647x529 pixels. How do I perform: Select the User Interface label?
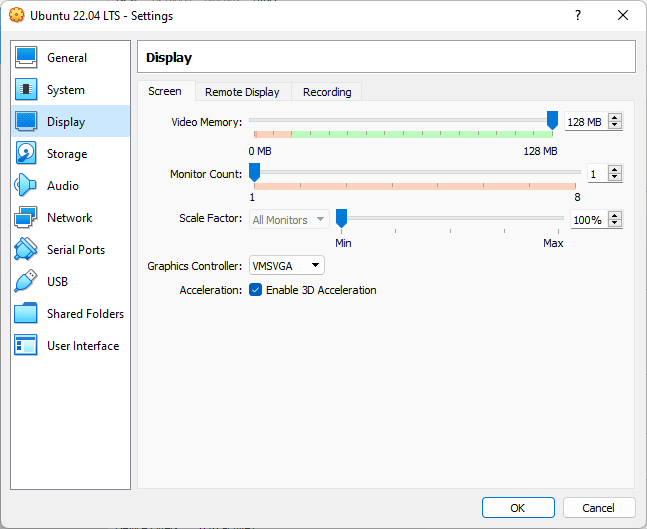[x=83, y=346]
